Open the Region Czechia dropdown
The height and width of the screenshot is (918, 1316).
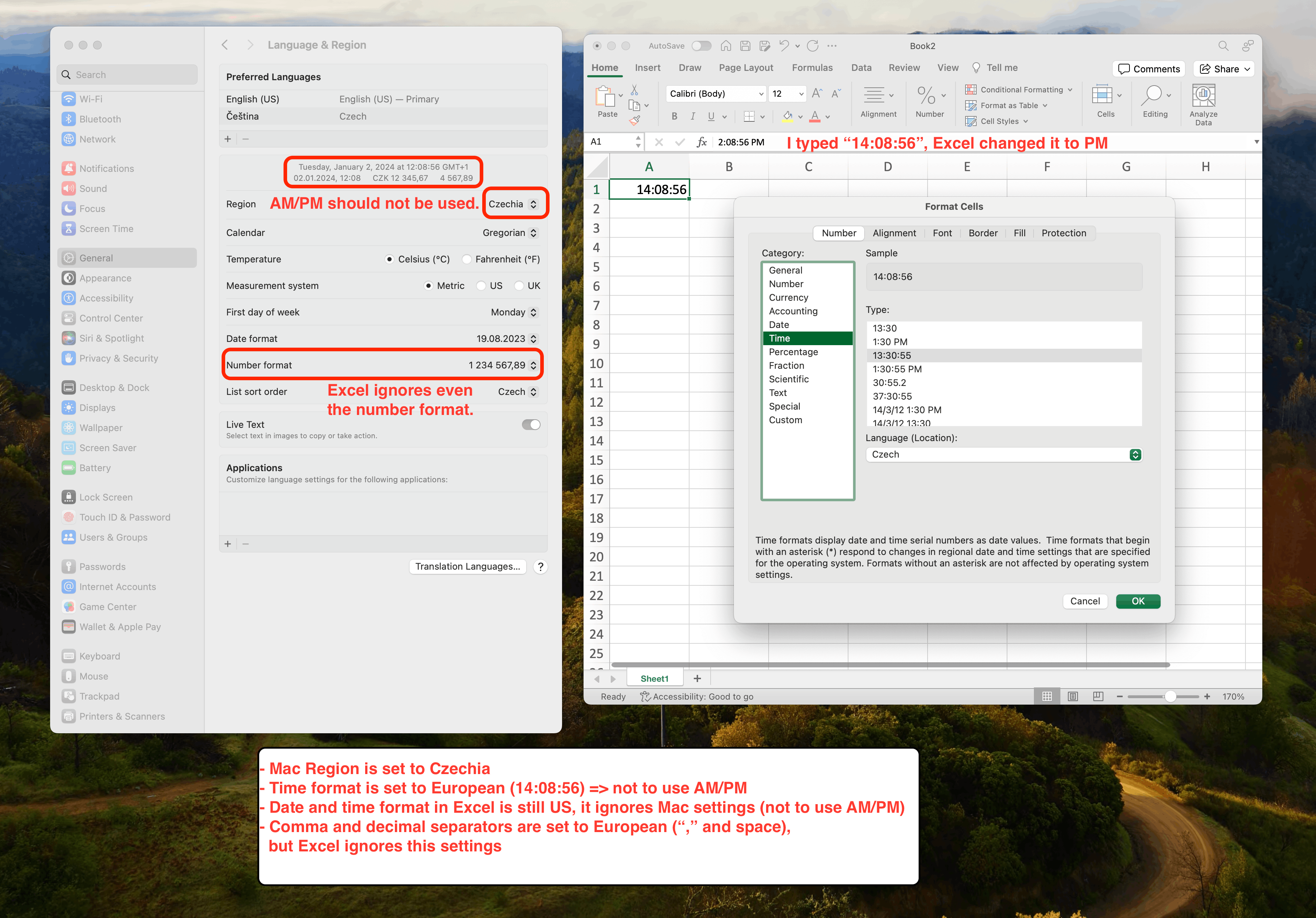514,204
